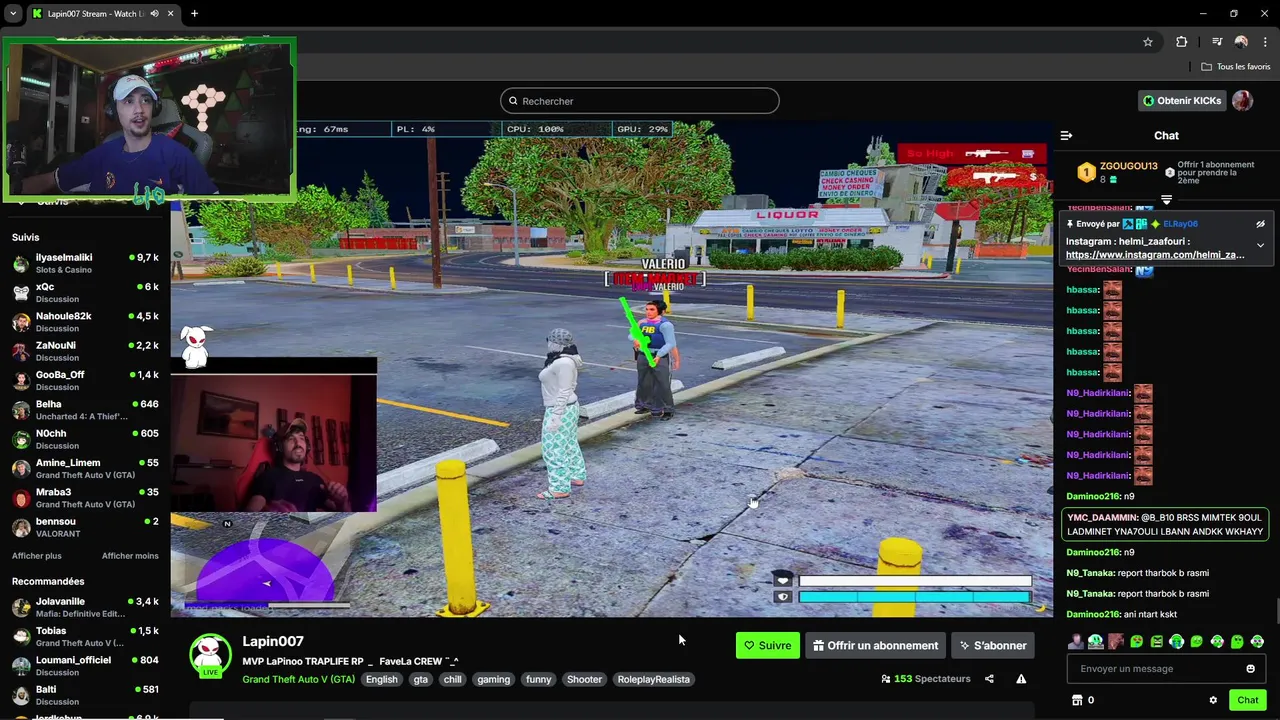This screenshot has height=720, width=1280.
Task: Open ilyaselmaliki channel in sidebar
Action: pos(85,263)
